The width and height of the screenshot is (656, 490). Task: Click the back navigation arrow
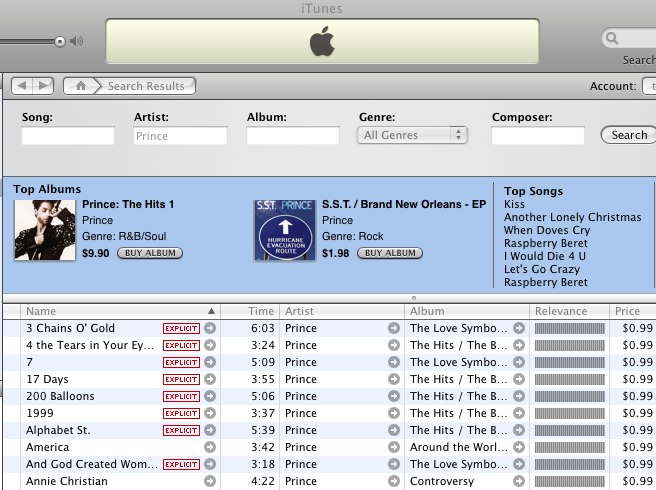coord(23,86)
